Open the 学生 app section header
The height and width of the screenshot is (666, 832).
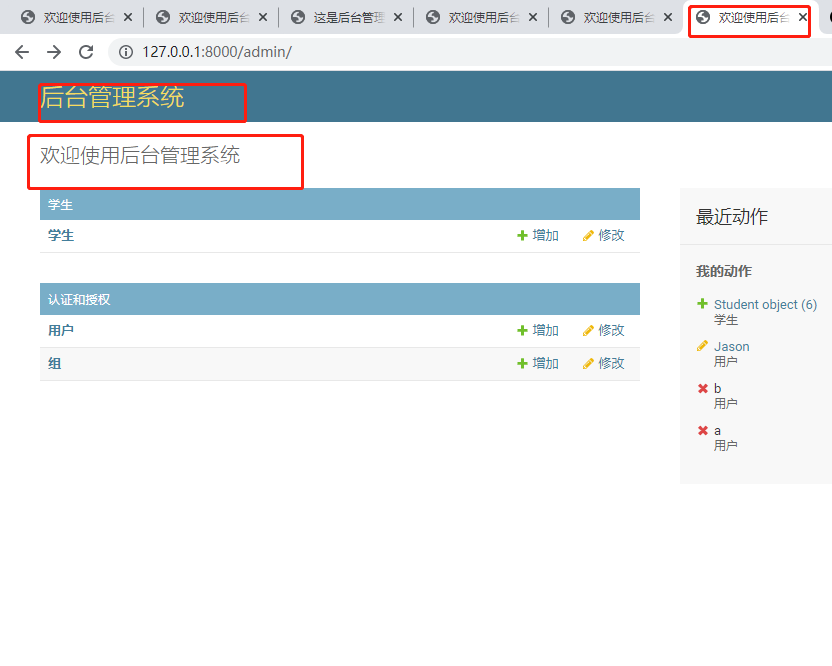pyautogui.click(x=60, y=205)
